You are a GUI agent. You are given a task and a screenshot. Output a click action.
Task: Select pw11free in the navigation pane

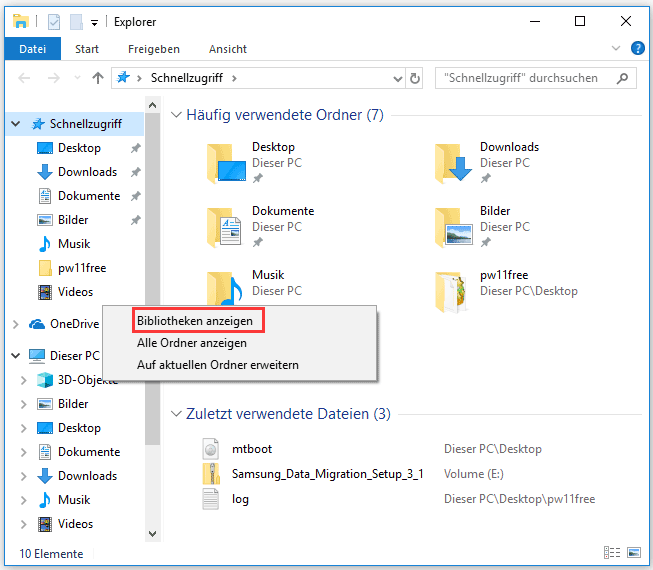tap(82, 268)
